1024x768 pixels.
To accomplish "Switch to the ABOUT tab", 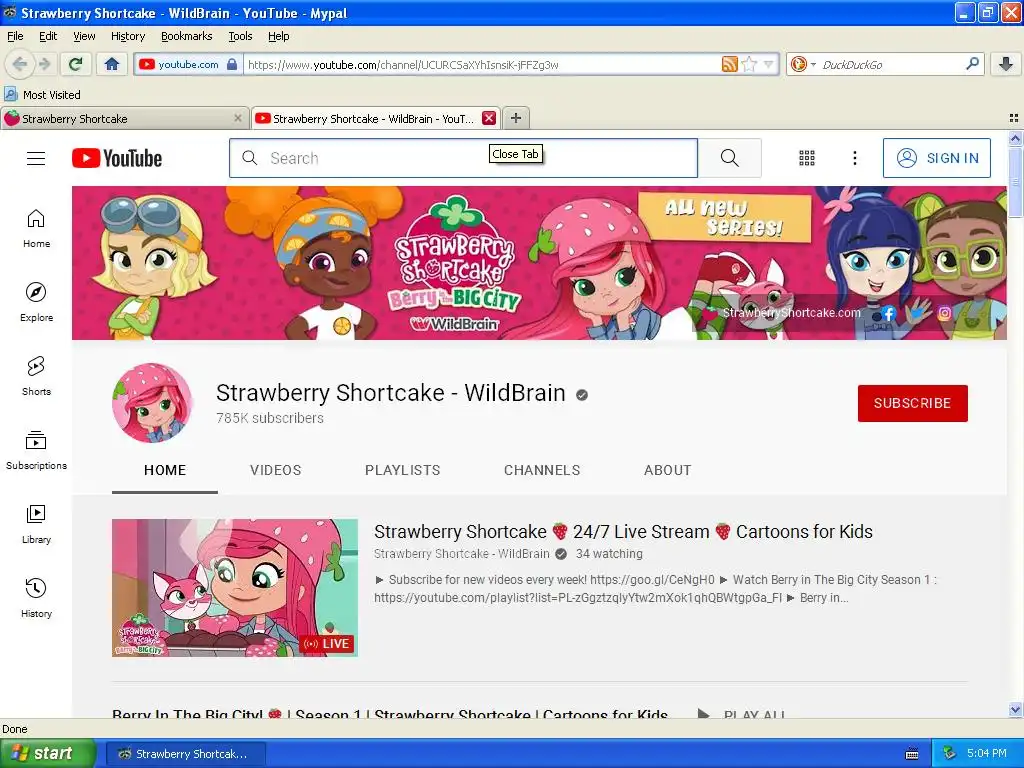I will pos(667,470).
